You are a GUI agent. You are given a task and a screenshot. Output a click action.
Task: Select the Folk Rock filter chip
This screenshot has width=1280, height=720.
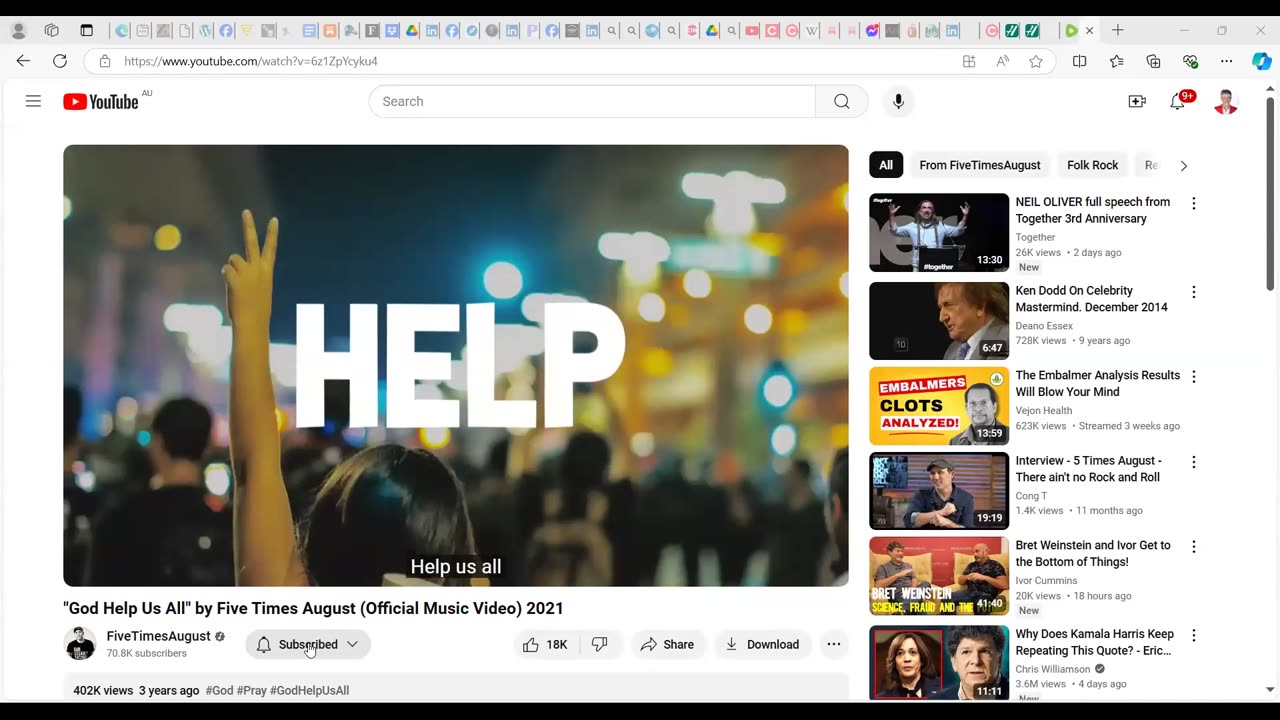(x=1093, y=165)
